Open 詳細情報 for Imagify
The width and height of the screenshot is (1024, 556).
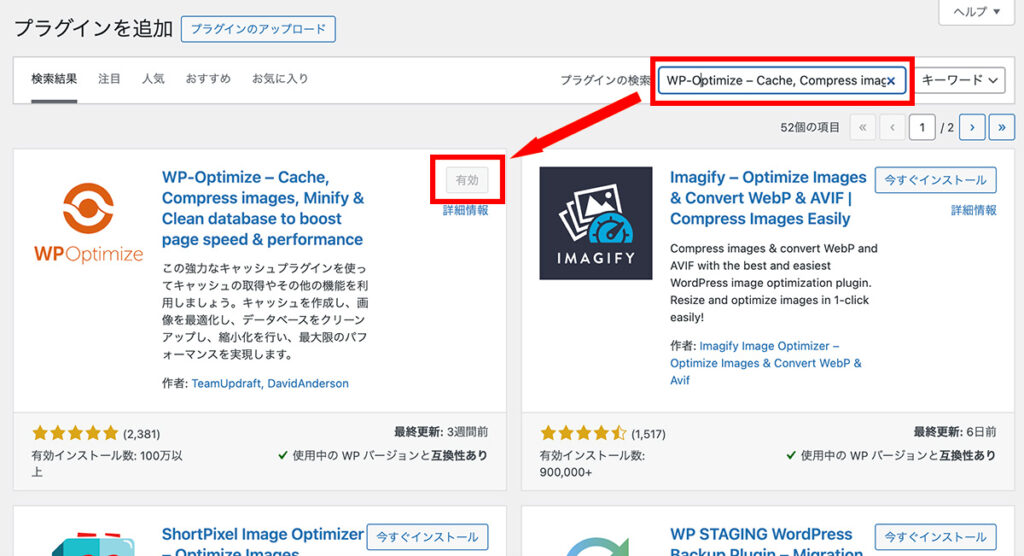click(x=973, y=210)
